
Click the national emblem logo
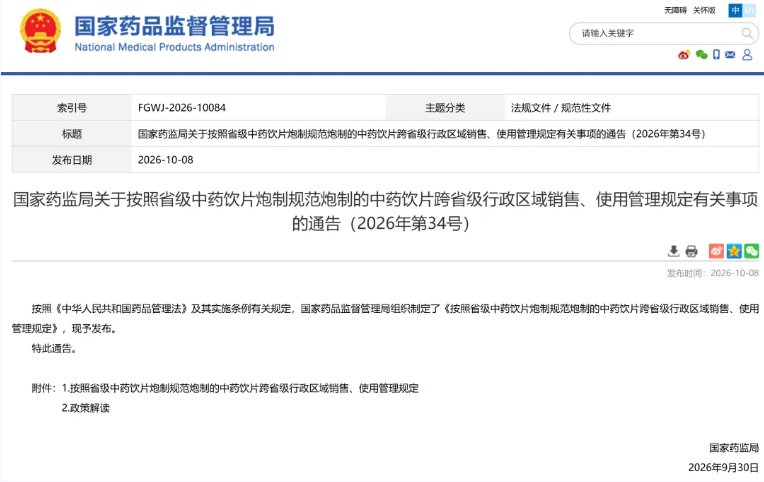click(40, 31)
